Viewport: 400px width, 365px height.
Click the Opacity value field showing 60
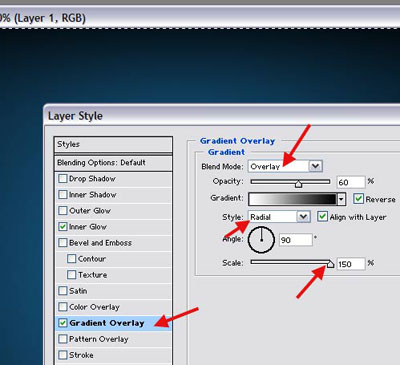[351, 182]
